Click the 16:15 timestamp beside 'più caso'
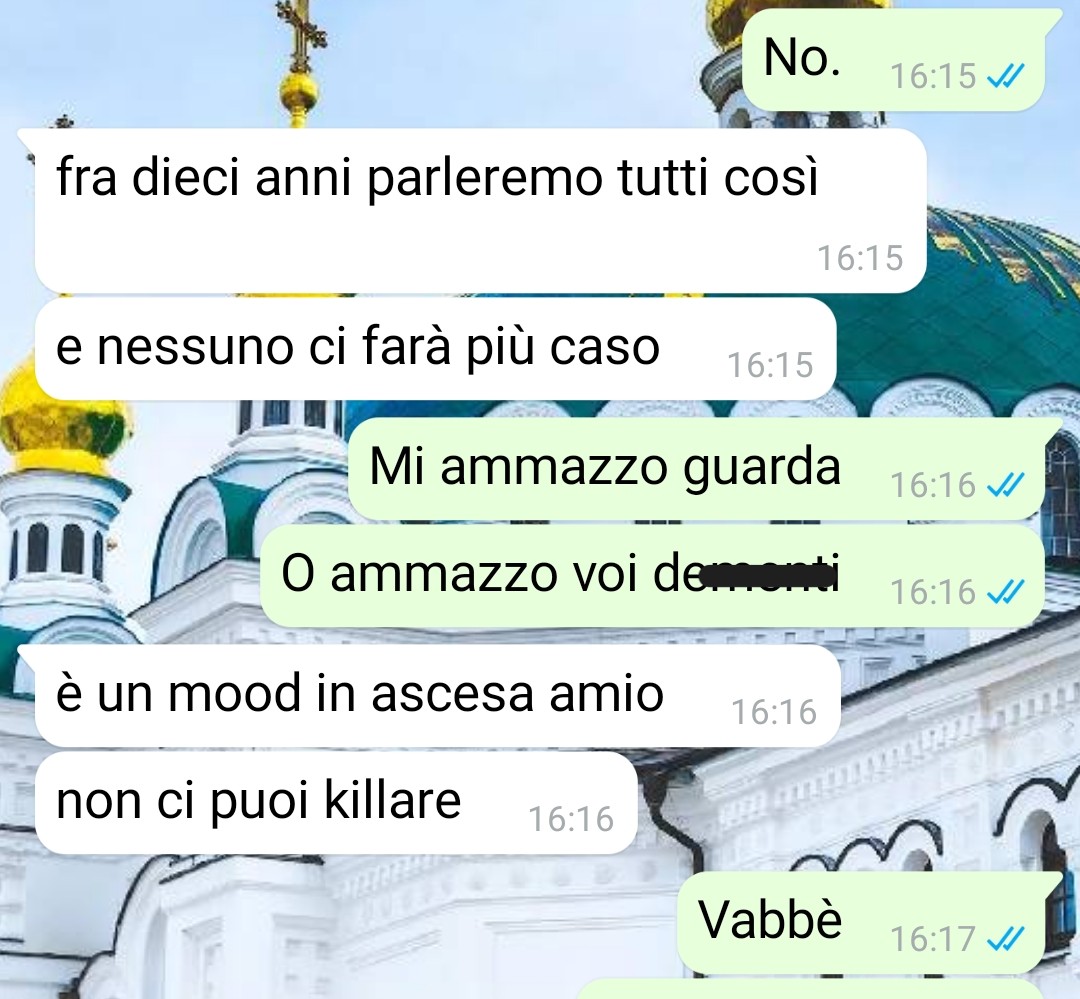This screenshot has width=1080, height=999. click(x=770, y=365)
